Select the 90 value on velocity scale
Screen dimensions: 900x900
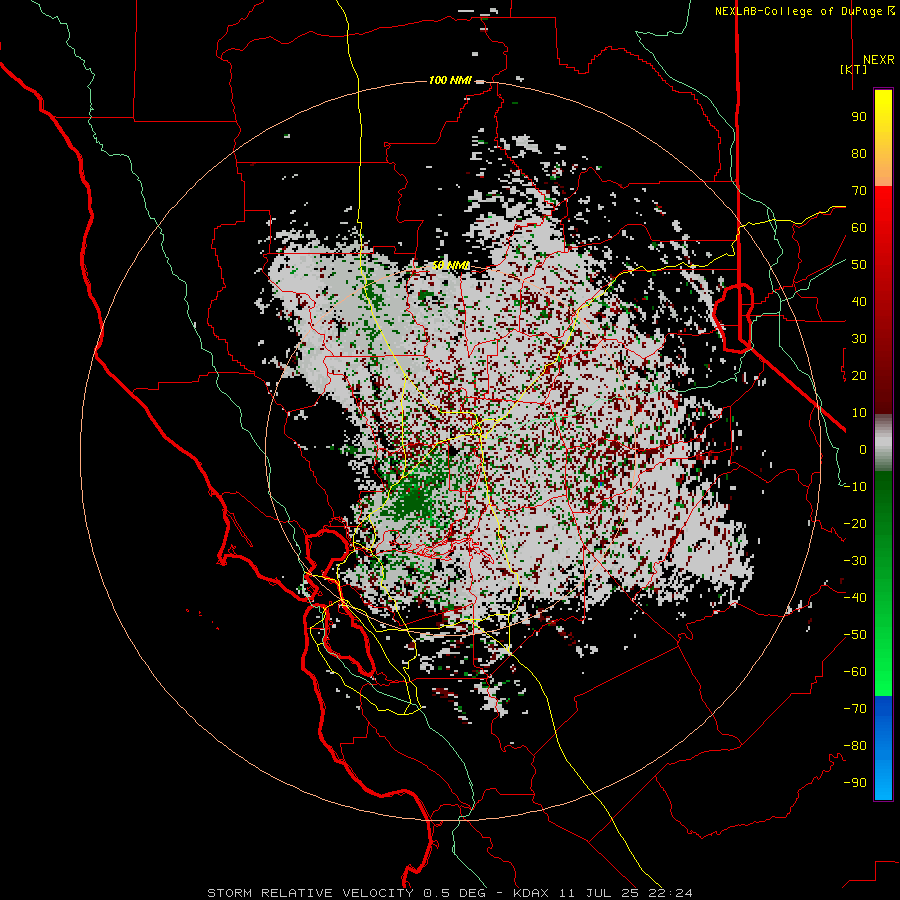point(859,117)
